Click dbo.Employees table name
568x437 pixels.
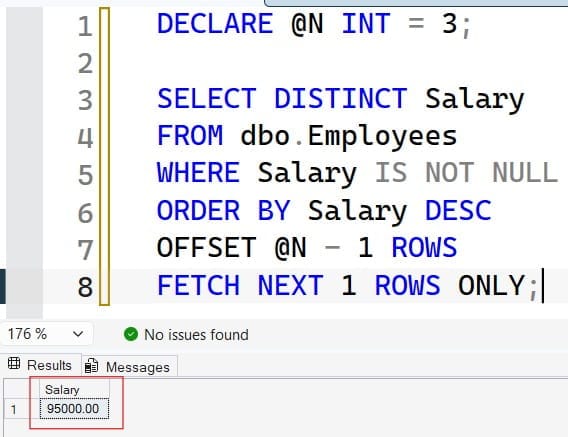[348, 137]
